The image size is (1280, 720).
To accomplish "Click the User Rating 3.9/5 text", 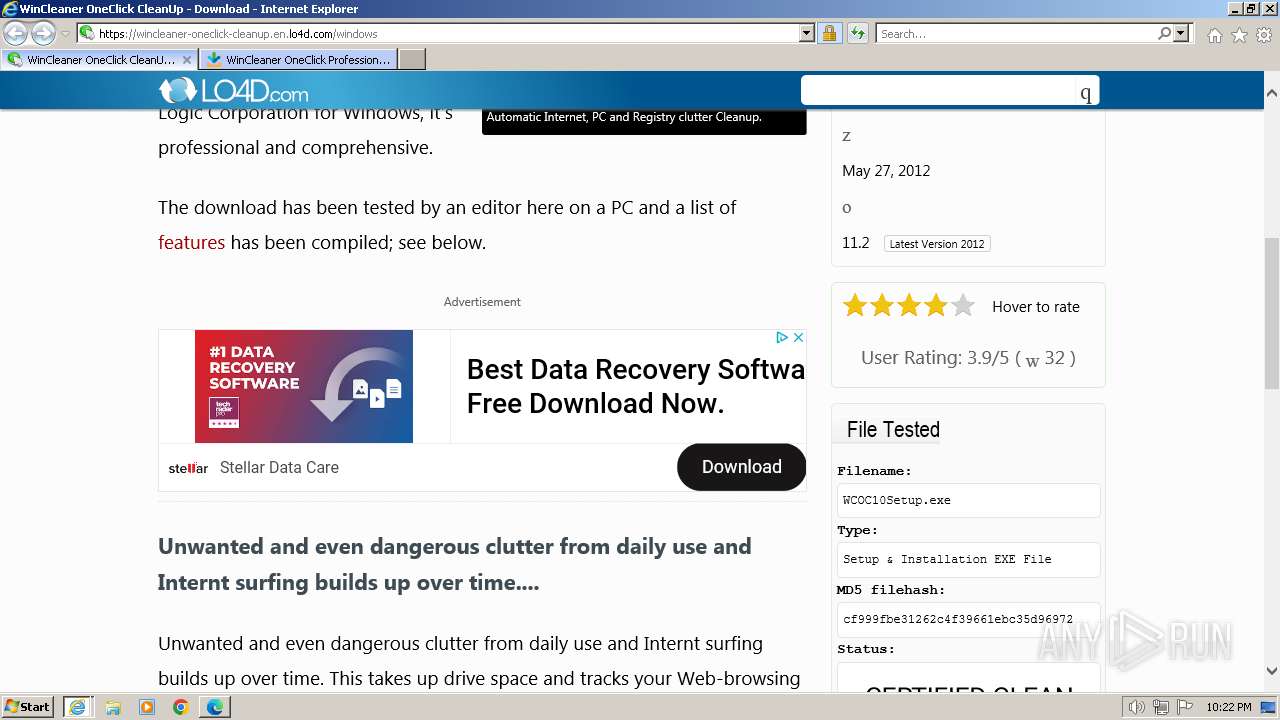I will [x=968, y=358].
